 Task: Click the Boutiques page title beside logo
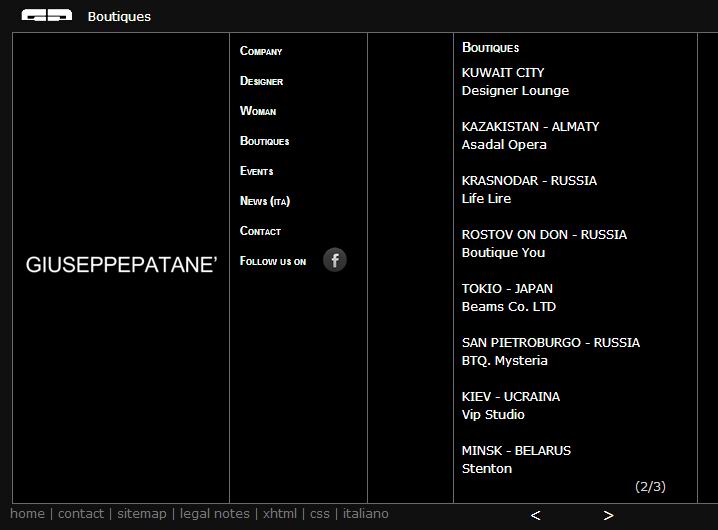pos(119,16)
